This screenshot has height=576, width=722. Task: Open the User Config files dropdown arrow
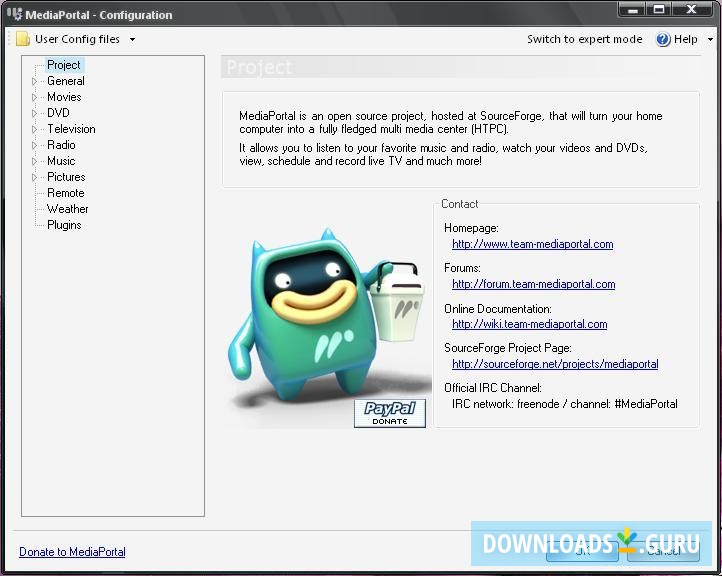(133, 40)
